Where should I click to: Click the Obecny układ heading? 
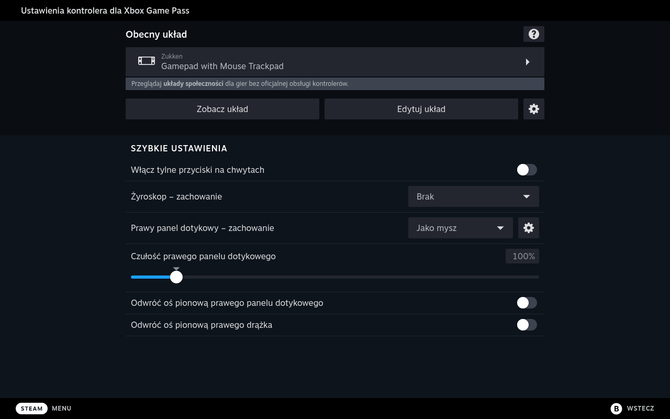156,34
